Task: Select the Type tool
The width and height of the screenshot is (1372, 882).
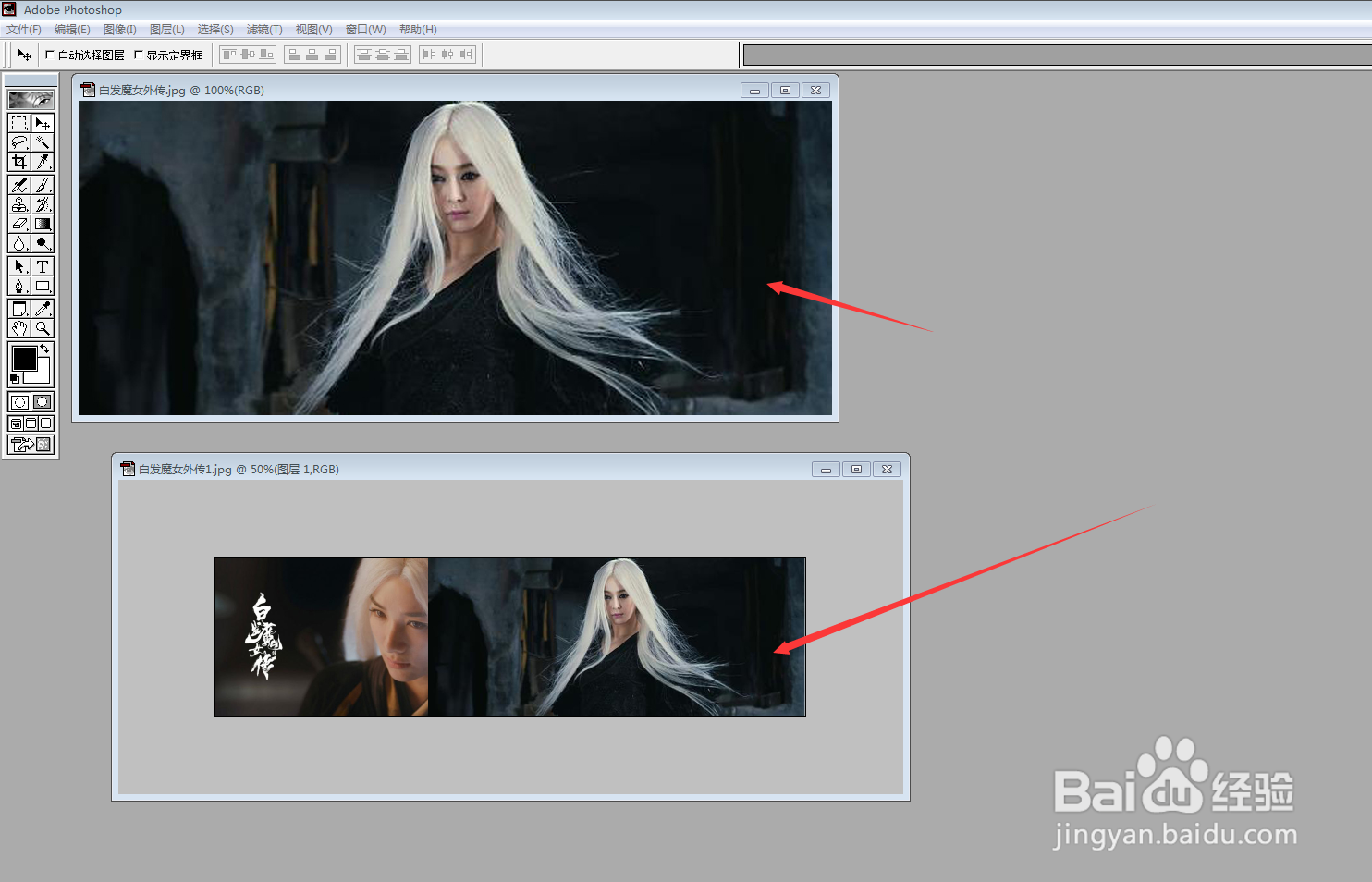Action: pyautogui.click(x=43, y=266)
